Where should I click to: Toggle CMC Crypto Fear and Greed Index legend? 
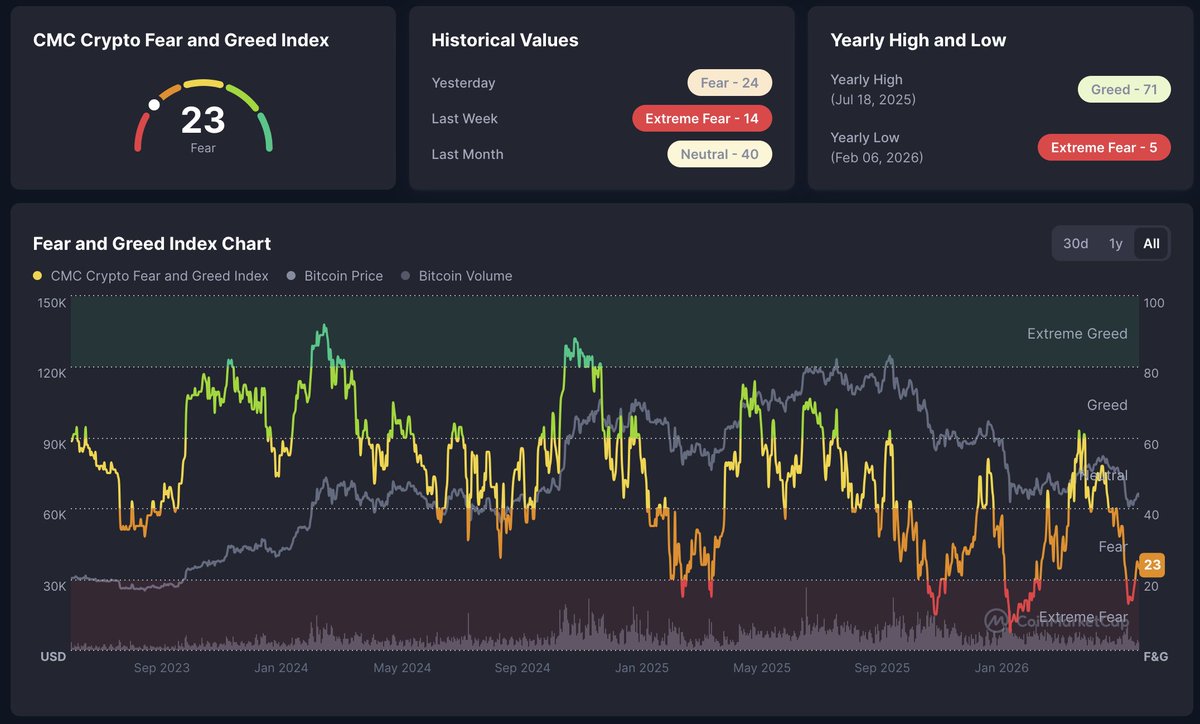151,275
